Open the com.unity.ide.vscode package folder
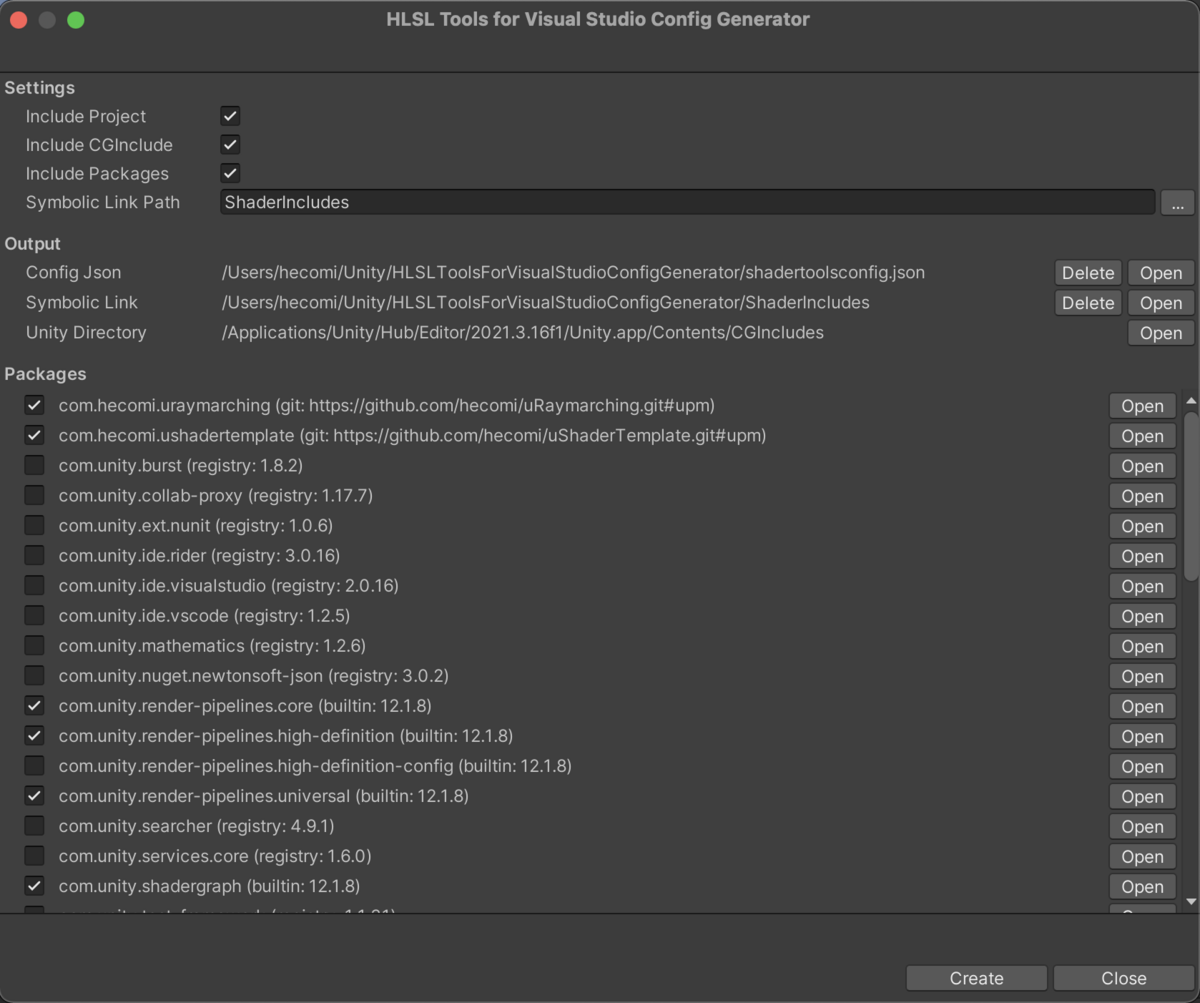This screenshot has width=1200, height=1003. 1142,616
